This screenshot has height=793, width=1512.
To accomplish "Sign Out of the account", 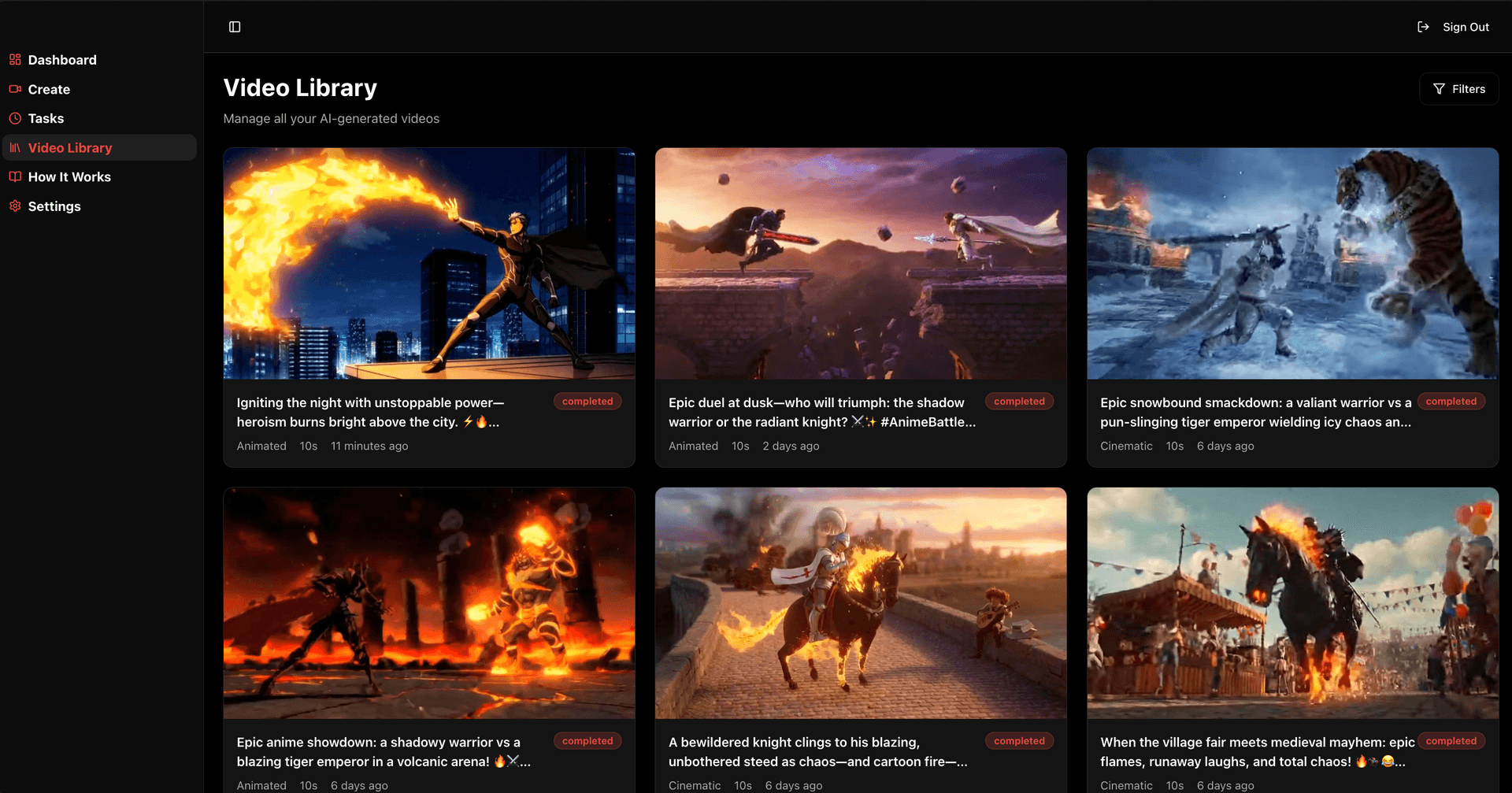I will [1466, 26].
